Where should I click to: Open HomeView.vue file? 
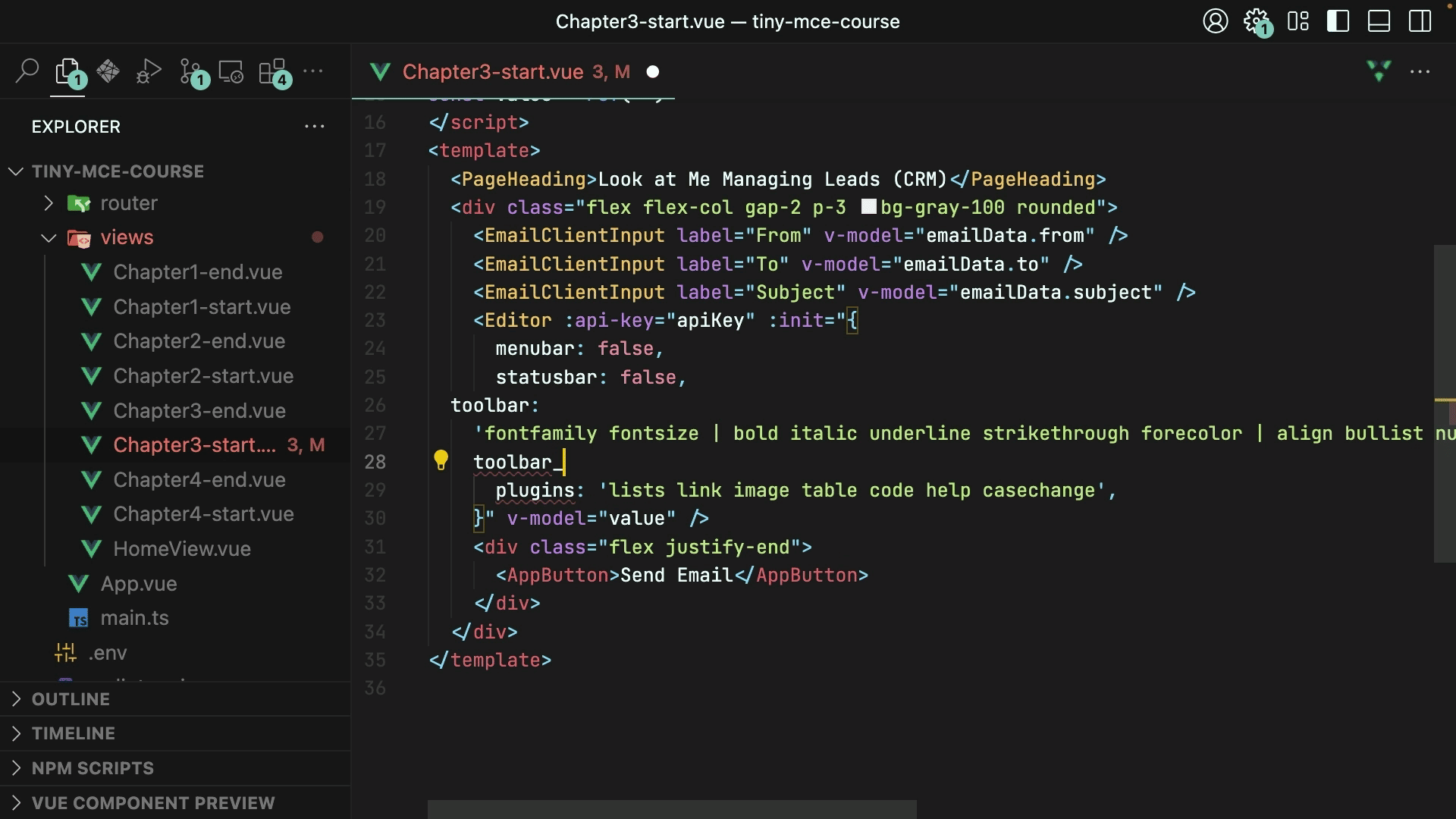click(182, 549)
